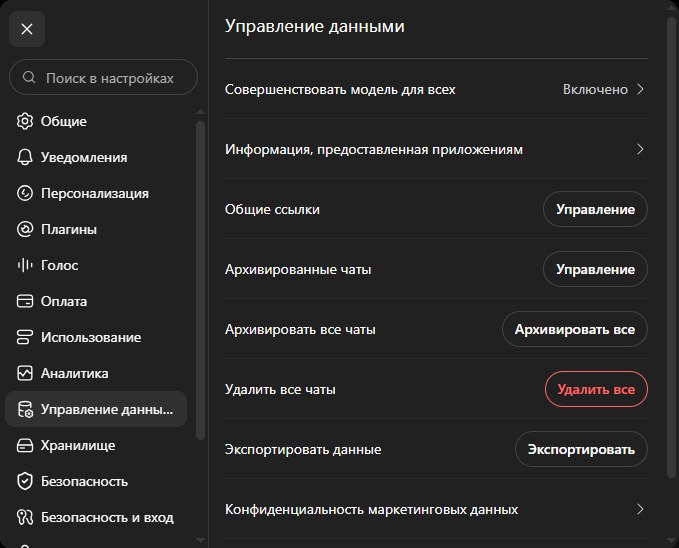The height and width of the screenshot is (548, 679).
Task: Click the 'Архивировать все' button
Action: pos(575,329)
